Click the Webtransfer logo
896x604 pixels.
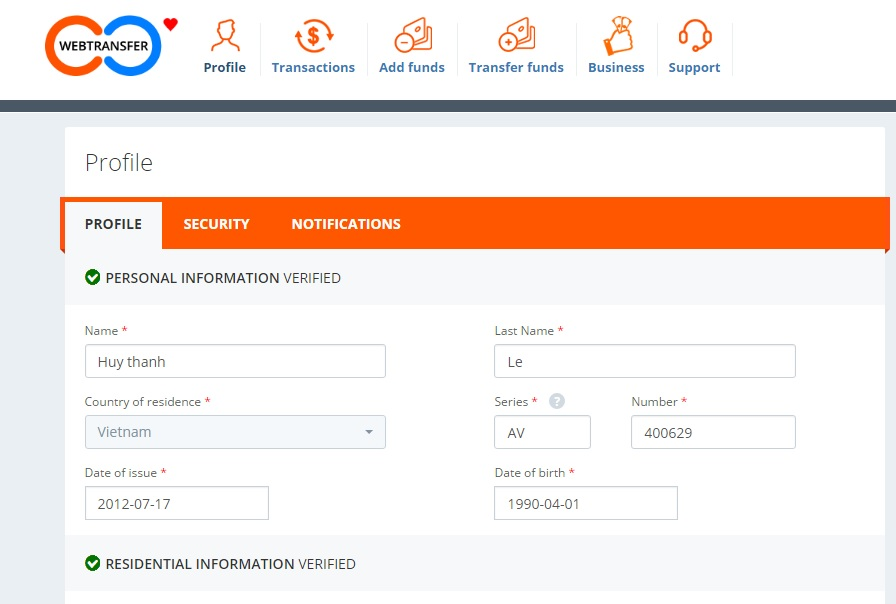103,46
